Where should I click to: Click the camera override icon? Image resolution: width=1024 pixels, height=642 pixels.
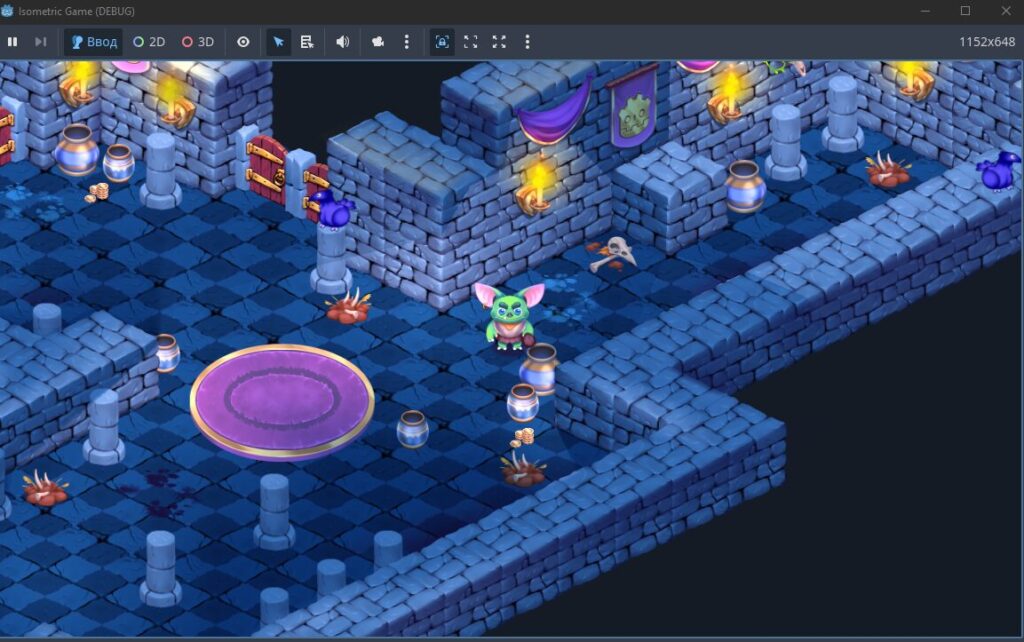coord(377,42)
